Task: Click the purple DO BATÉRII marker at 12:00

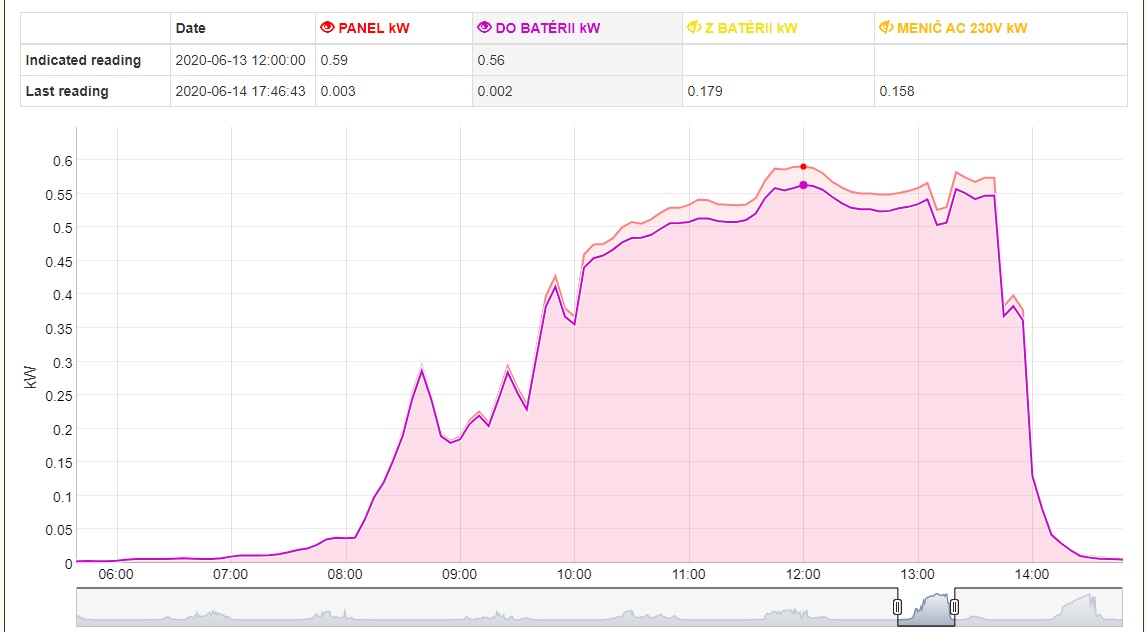Action: (x=803, y=185)
